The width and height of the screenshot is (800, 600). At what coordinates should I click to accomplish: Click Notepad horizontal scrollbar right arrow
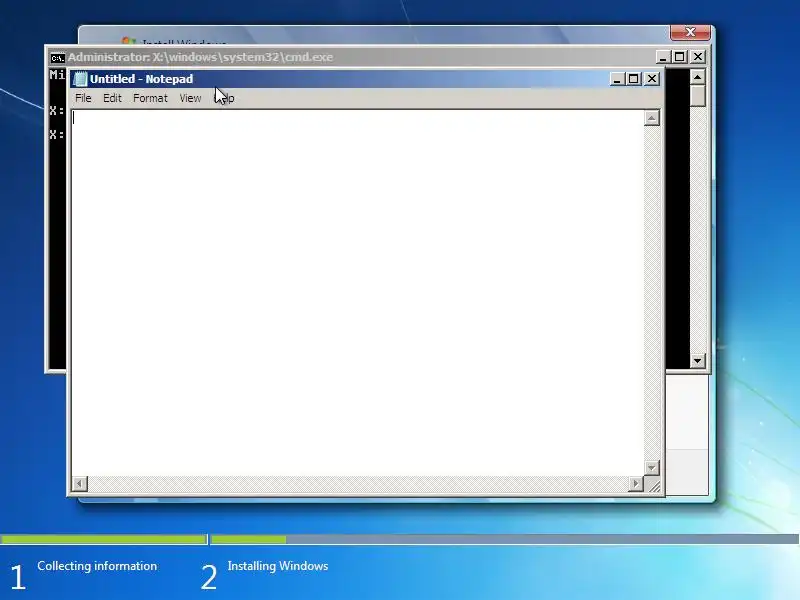[636, 483]
